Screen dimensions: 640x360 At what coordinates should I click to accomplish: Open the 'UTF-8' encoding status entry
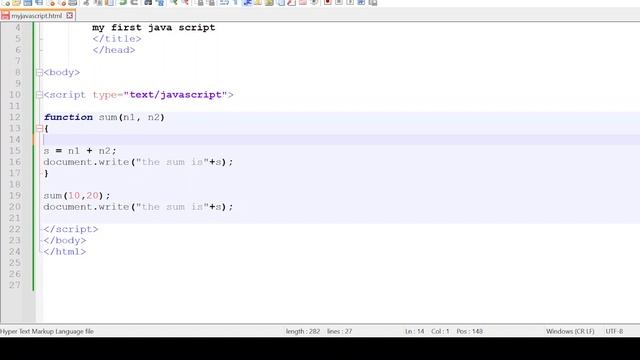click(x=614, y=331)
